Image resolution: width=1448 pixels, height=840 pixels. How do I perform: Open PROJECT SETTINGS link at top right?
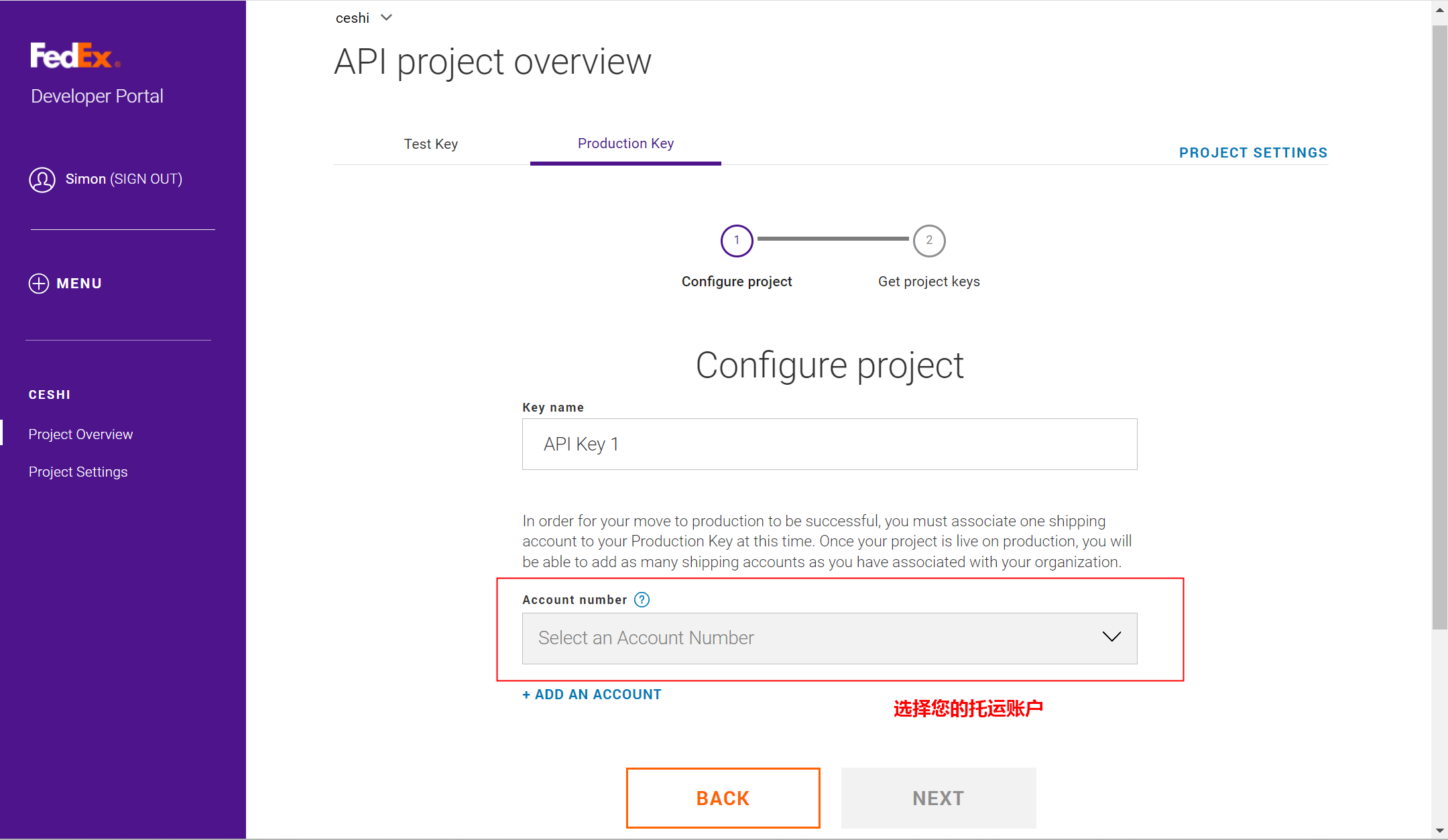[x=1253, y=153]
